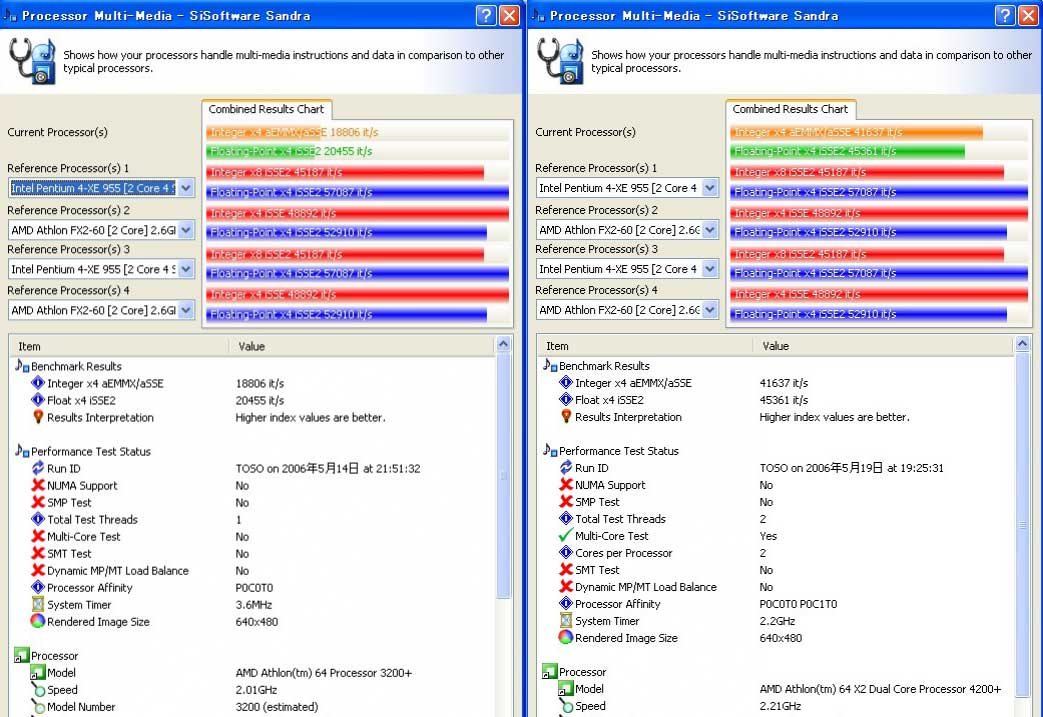The height and width of the screenshot is (717, 1043).
Task: Click the Model Number icon in the left window
Action: (38, 707)
